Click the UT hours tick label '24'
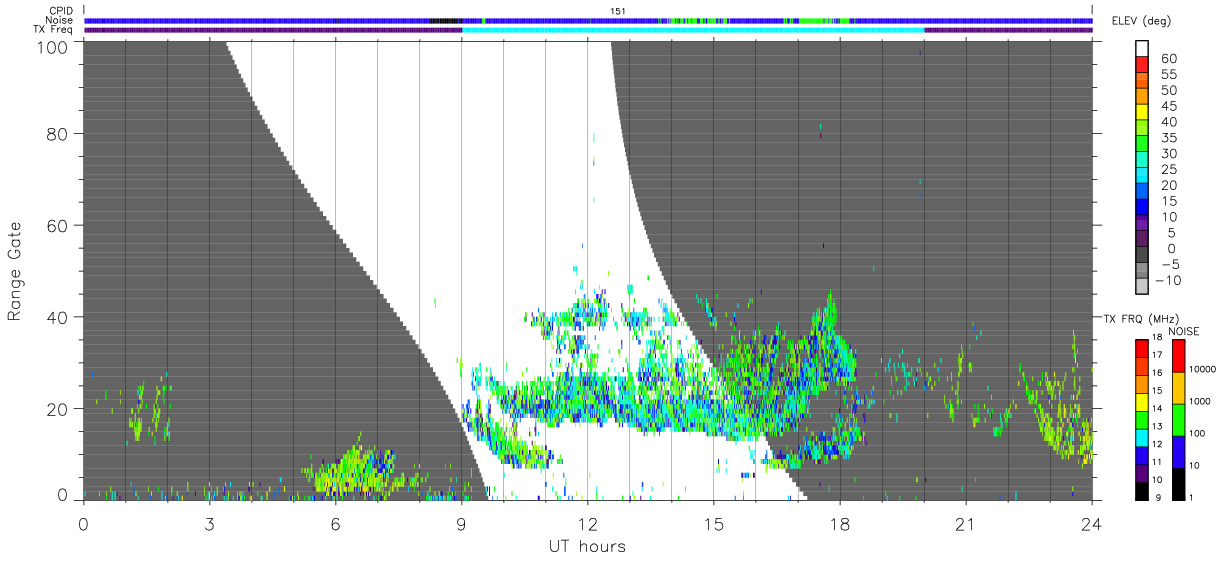The height and width of the screenshot is (567, 1228). [1091, 524]
